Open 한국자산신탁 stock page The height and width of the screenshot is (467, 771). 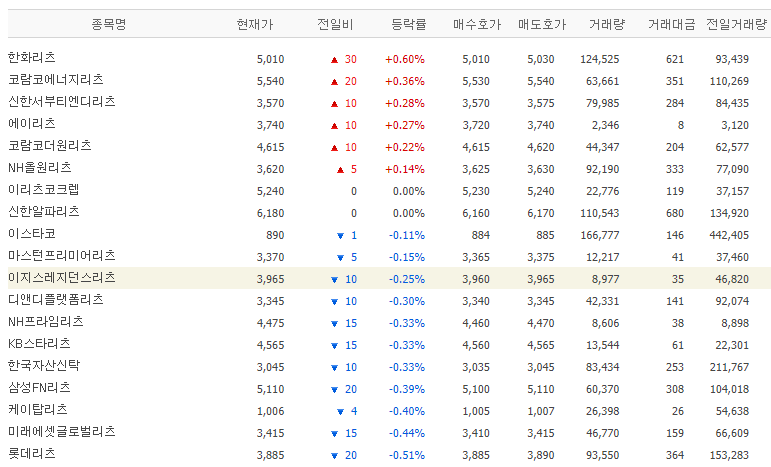point(44,366)
